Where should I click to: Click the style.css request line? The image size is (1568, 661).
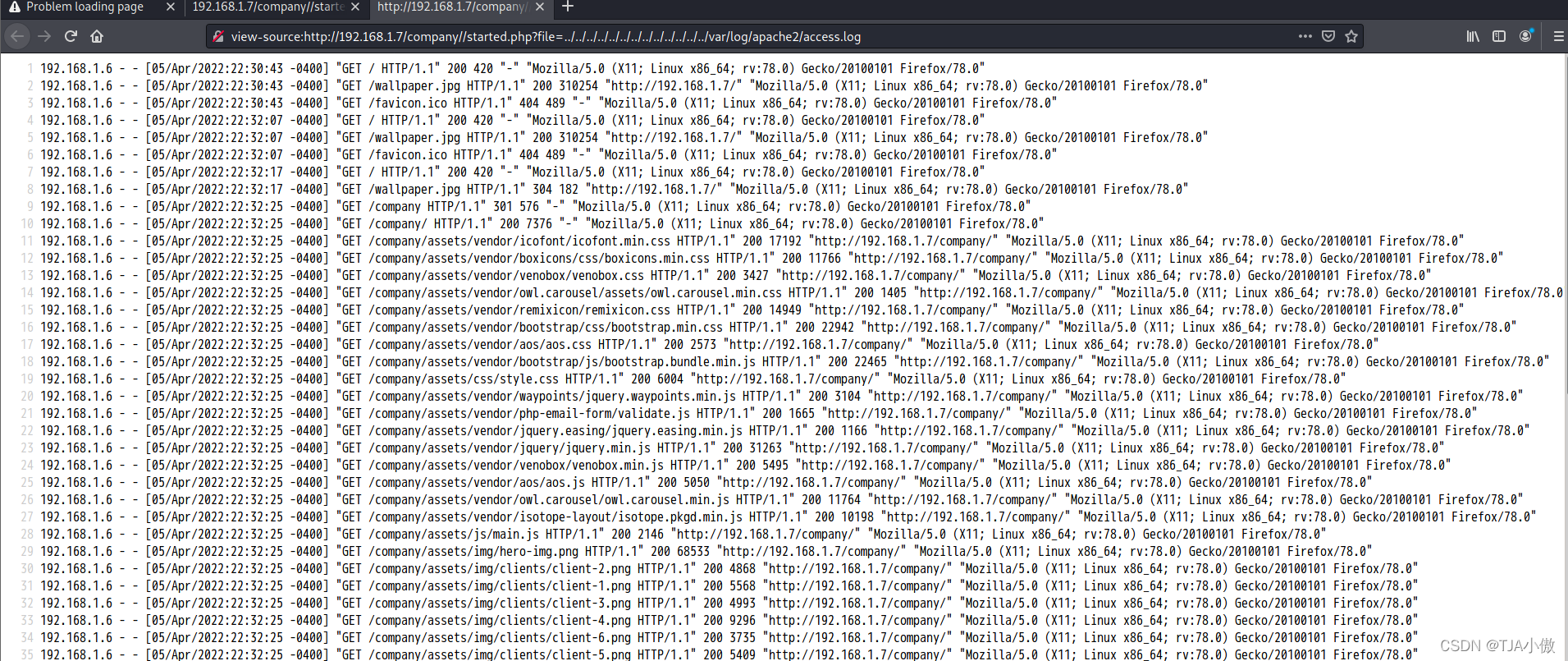[x=693, y=379]
